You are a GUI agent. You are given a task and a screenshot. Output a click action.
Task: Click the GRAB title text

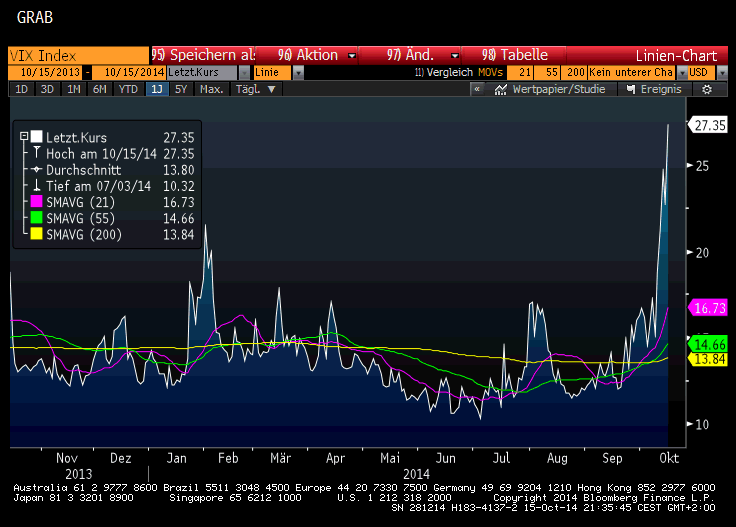coord(35,17)
